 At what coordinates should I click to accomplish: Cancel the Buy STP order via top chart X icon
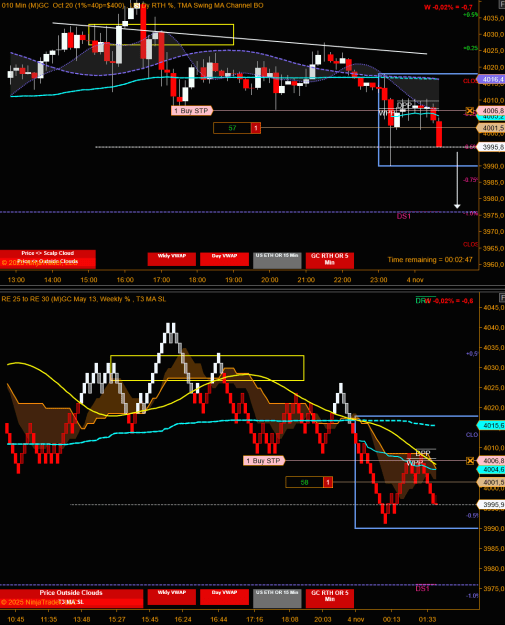point(470,110)
